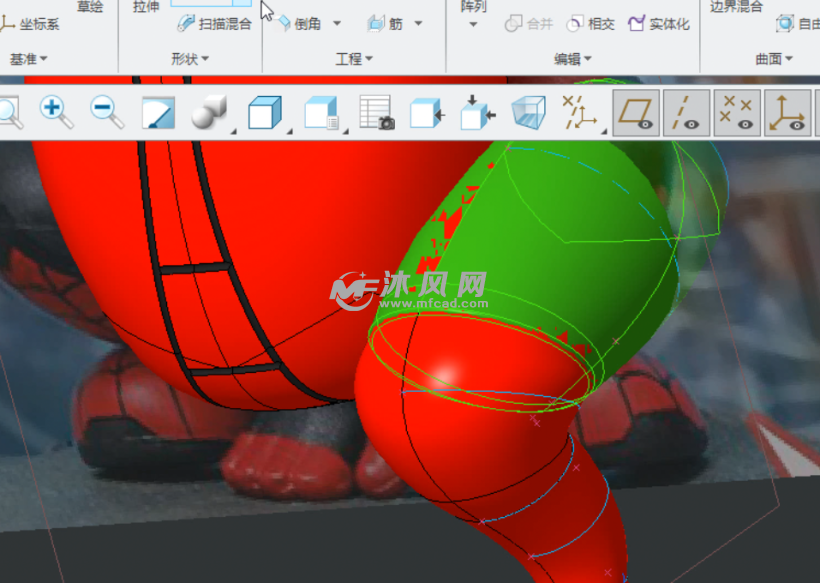This screenshot has width=820, height=583.
Task: Click the Display Style cube icon
Action: [265, 112]
